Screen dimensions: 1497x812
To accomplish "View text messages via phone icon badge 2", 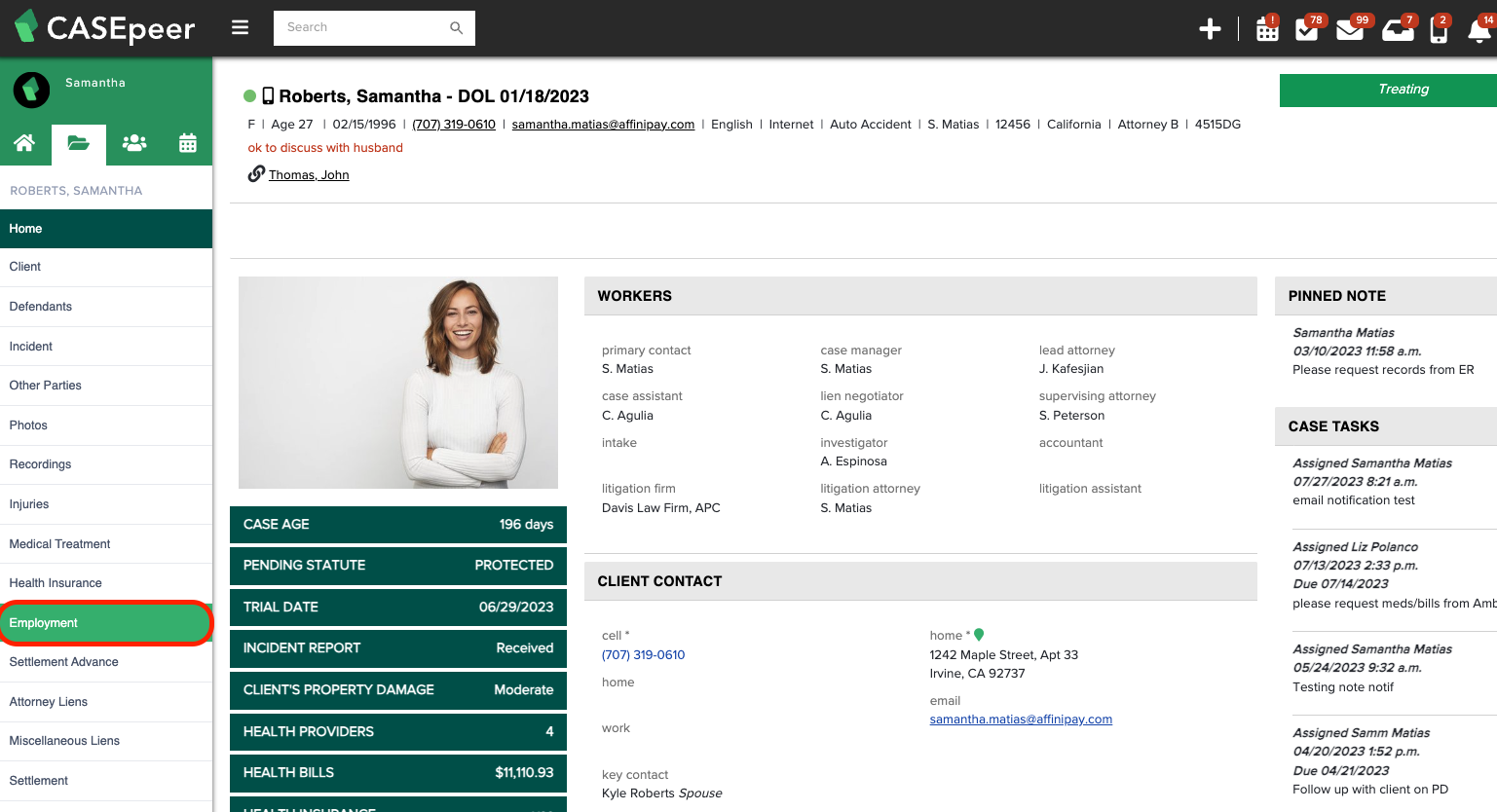I will tap(1439, 30).
